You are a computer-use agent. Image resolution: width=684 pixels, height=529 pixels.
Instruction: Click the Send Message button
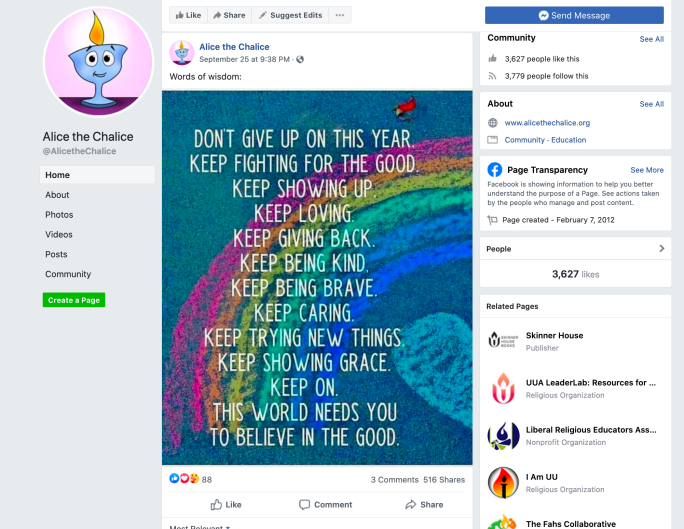(x=574, y=15)
